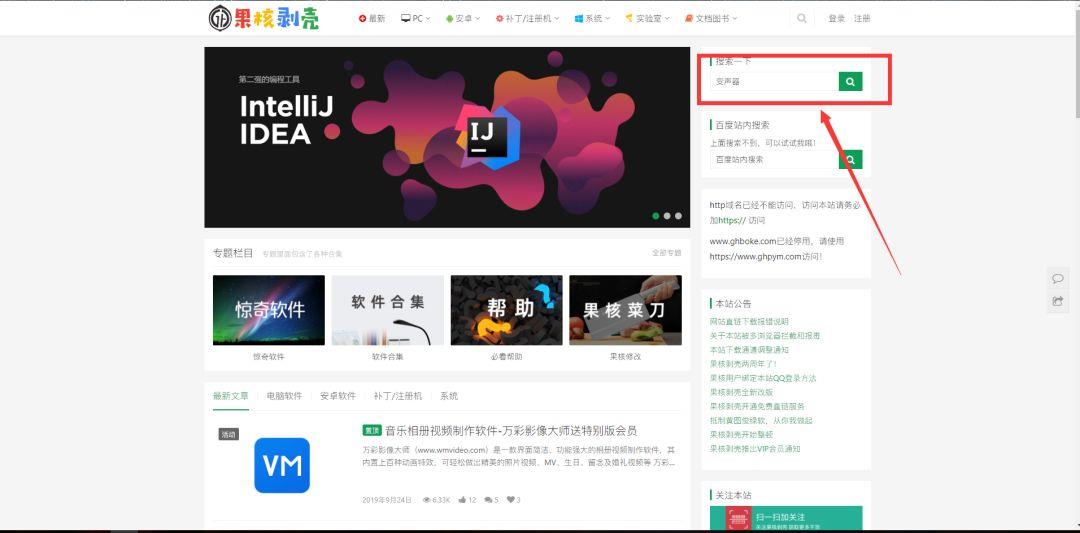Switch to the 电脑软件 tab

[x=284, y=396]
